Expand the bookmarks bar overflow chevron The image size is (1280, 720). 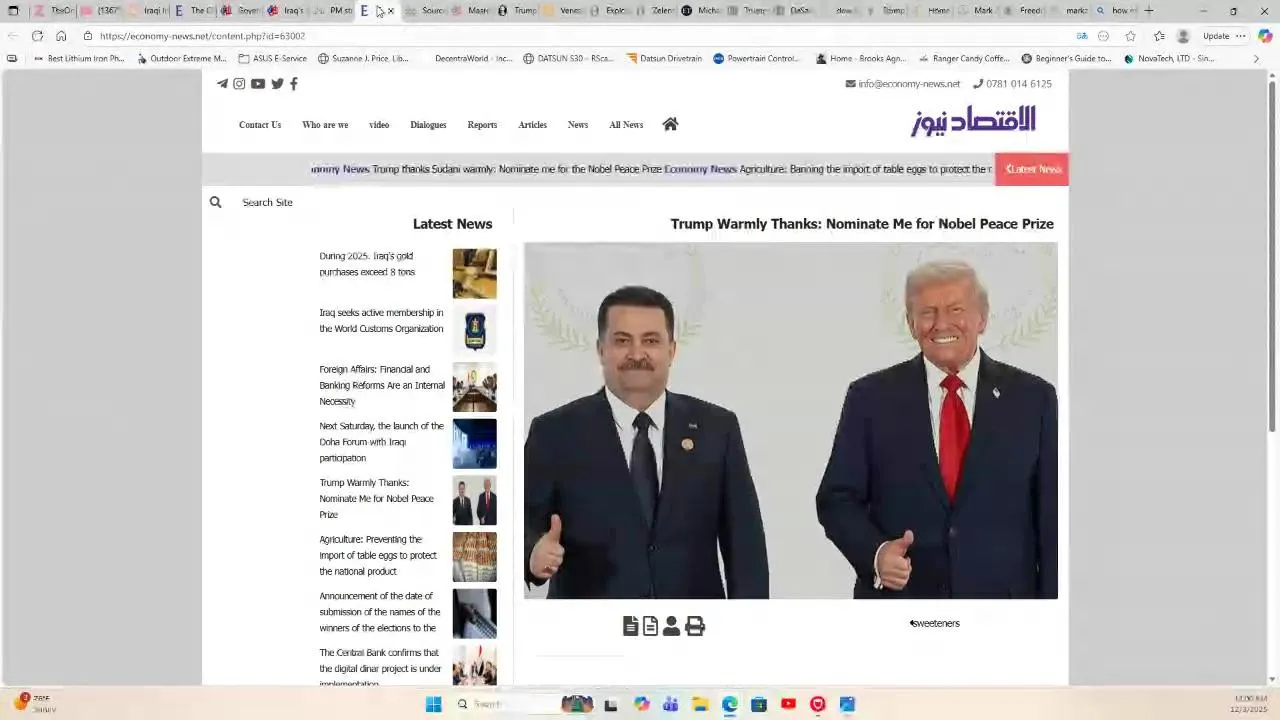click(1256, 58)
